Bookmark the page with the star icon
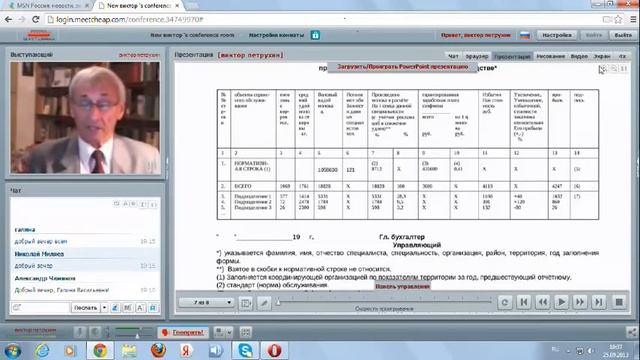Image resolution: width=640 pixels, height=360 pixels. click(618, 19)
